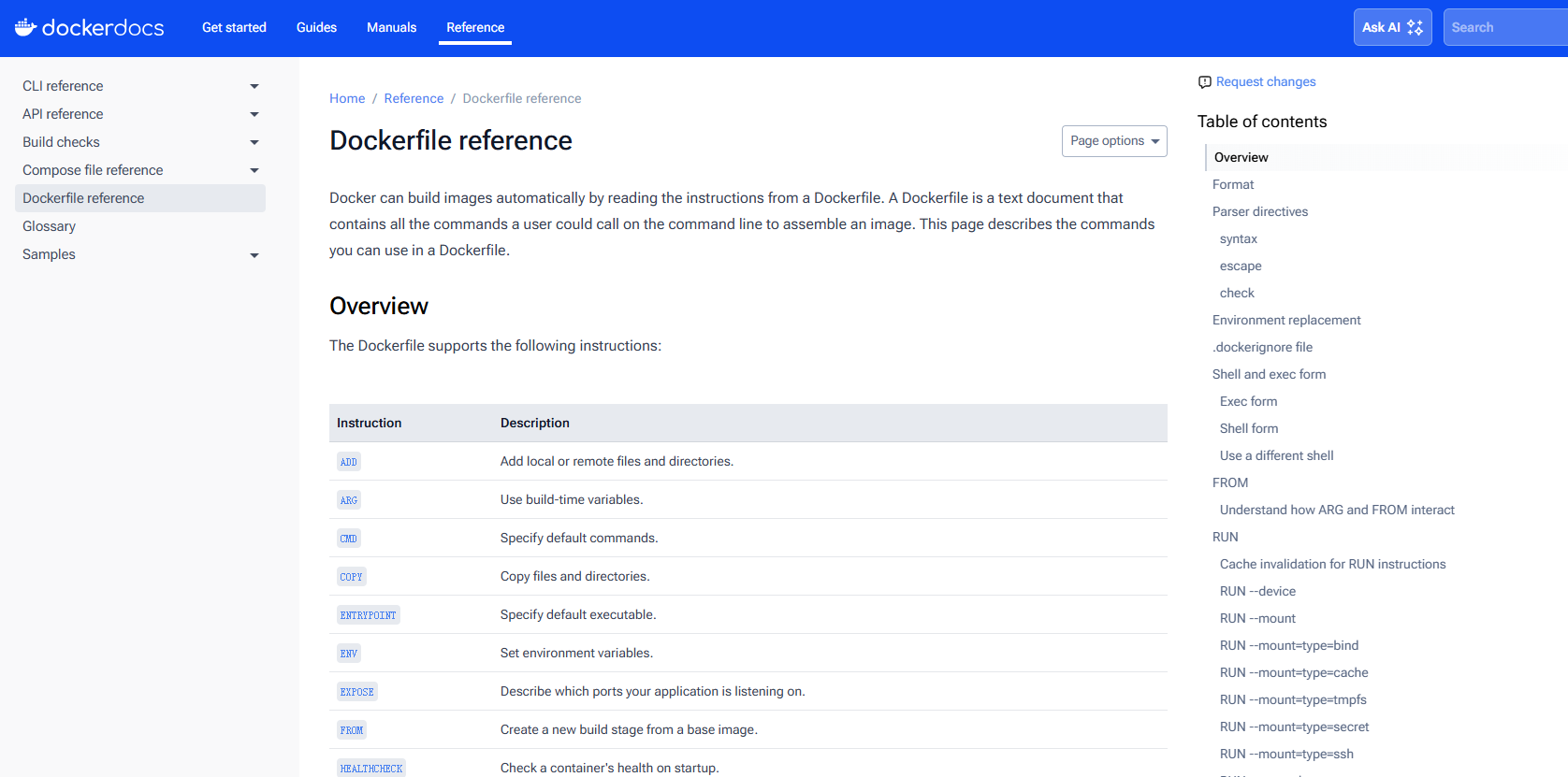Click the 'Set environment variables.' description
This screenshot has height=777, width=1568.
(576, 653)
